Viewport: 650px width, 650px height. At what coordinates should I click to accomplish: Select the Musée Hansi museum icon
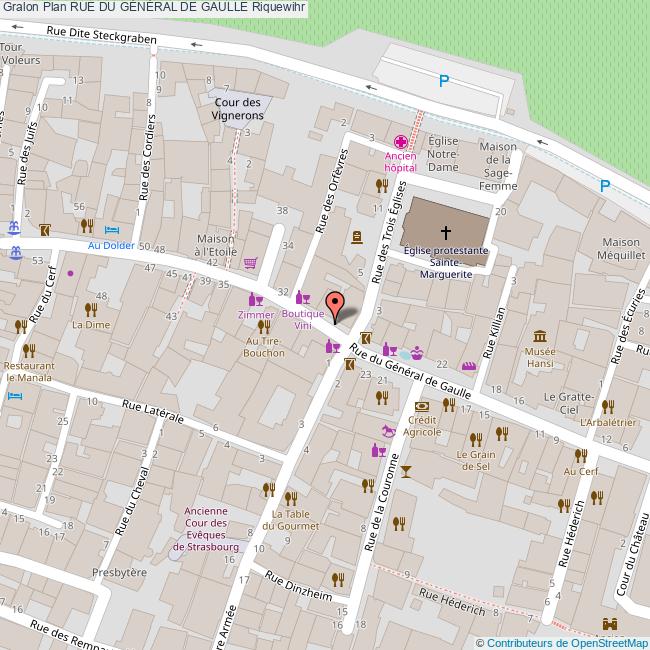pos(540,335)
